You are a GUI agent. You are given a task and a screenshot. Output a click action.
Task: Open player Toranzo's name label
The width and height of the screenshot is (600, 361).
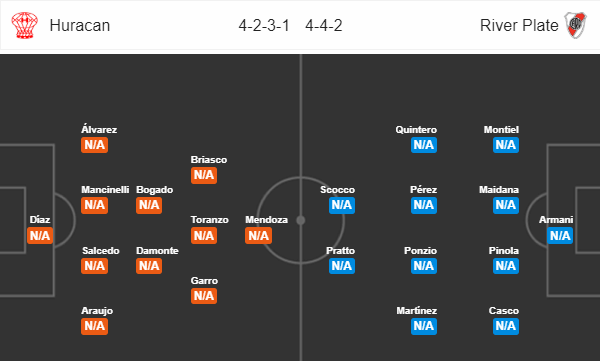tap(210, 220)
